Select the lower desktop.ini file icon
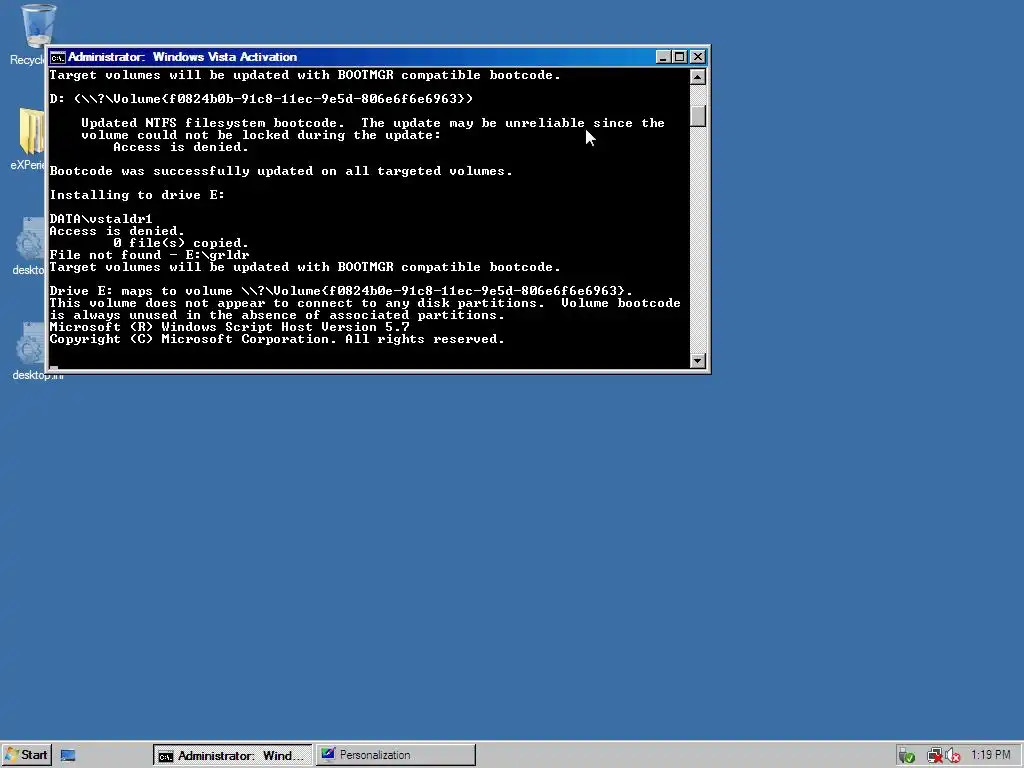This screenshot has width=1024, height=768. click(29, 351)
